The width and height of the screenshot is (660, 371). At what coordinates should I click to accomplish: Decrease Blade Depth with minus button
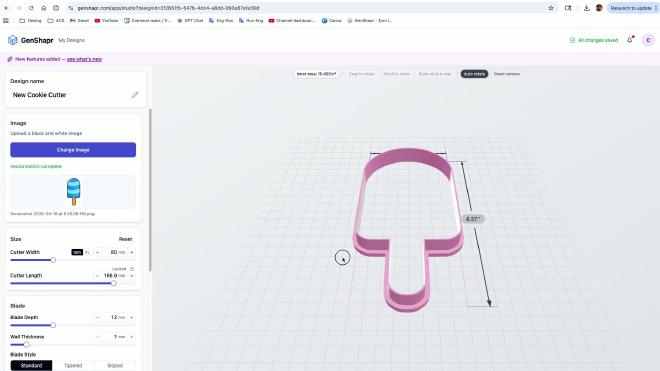pos(98,318)
